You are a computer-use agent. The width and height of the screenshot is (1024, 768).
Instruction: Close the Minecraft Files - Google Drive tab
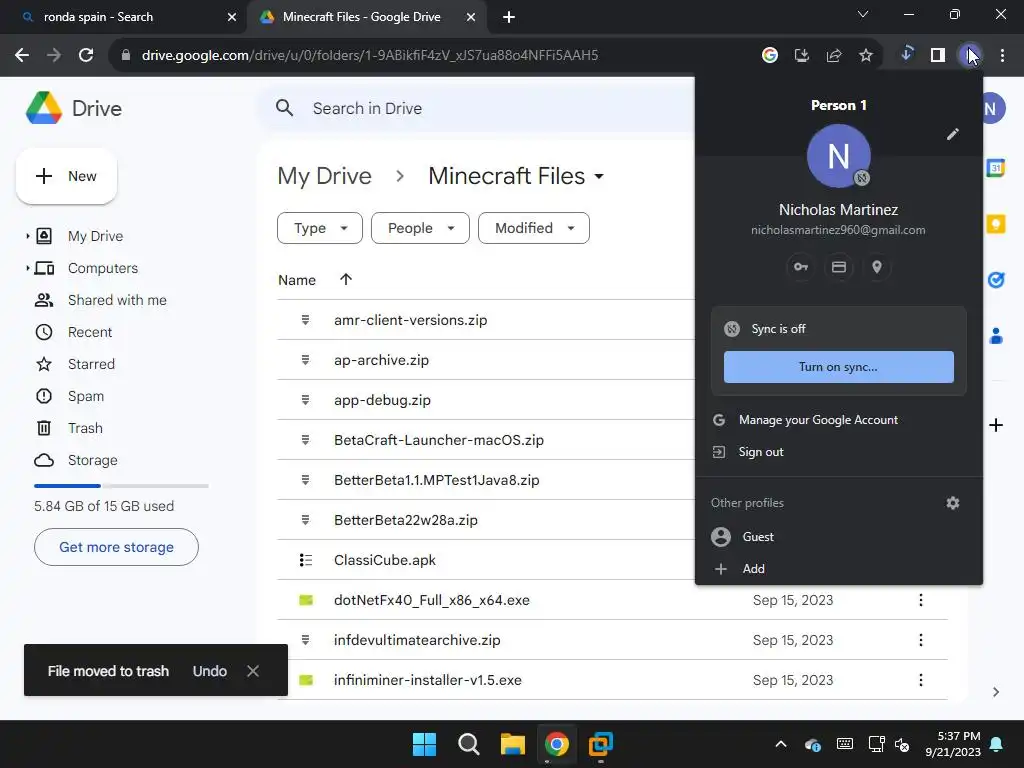pyautogui.click(x=470, y=17)
